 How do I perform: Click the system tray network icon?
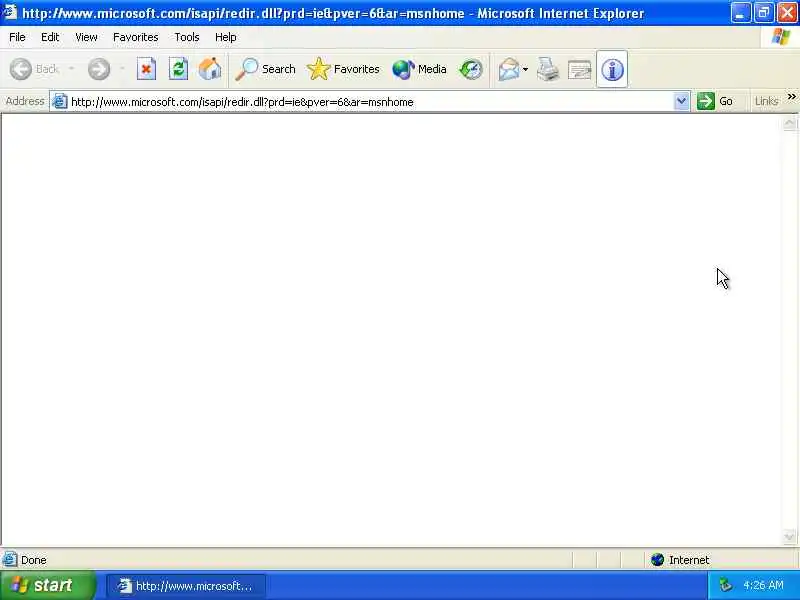click(725, 585)
